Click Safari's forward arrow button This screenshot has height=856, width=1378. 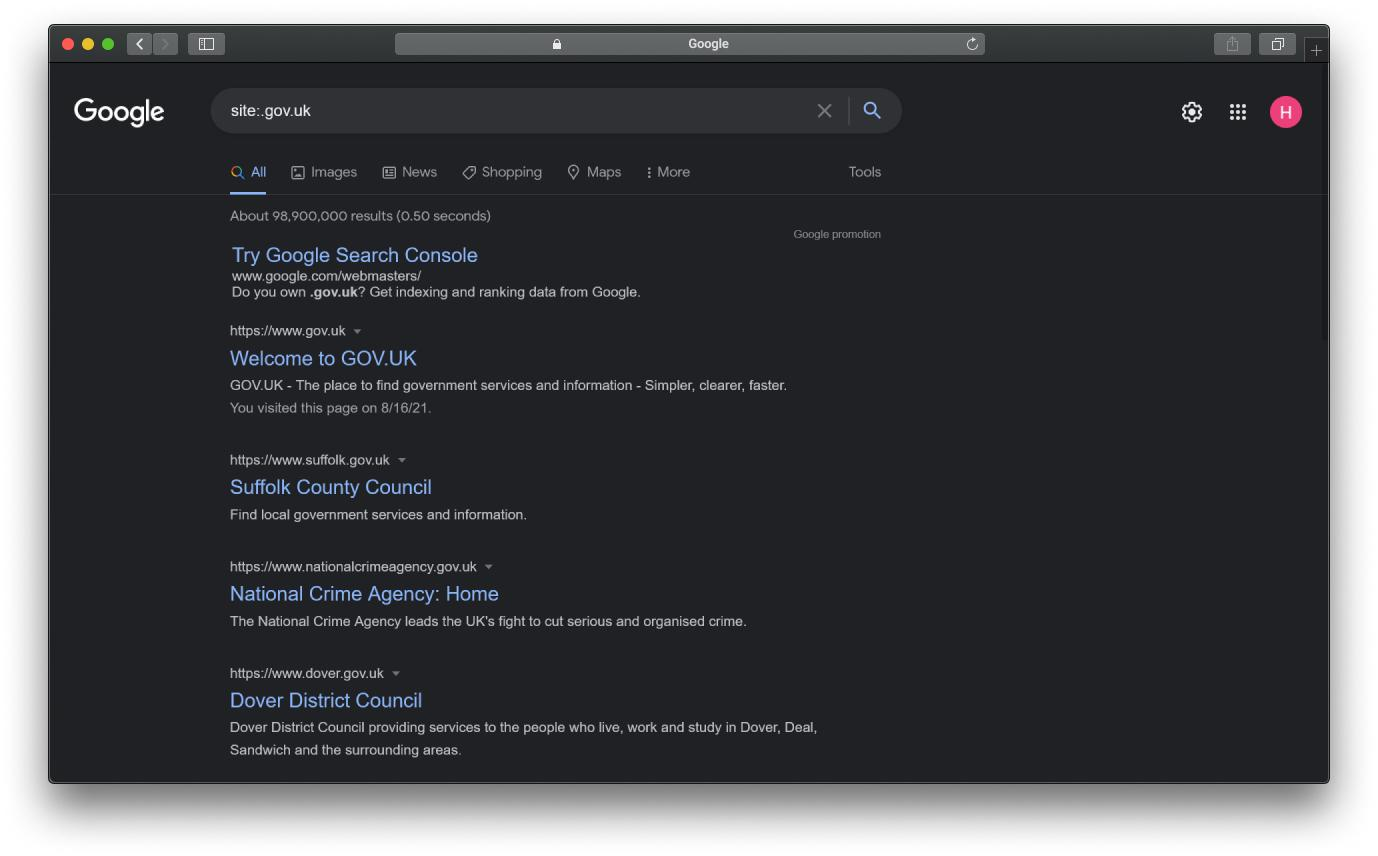[x=166, y=44]
